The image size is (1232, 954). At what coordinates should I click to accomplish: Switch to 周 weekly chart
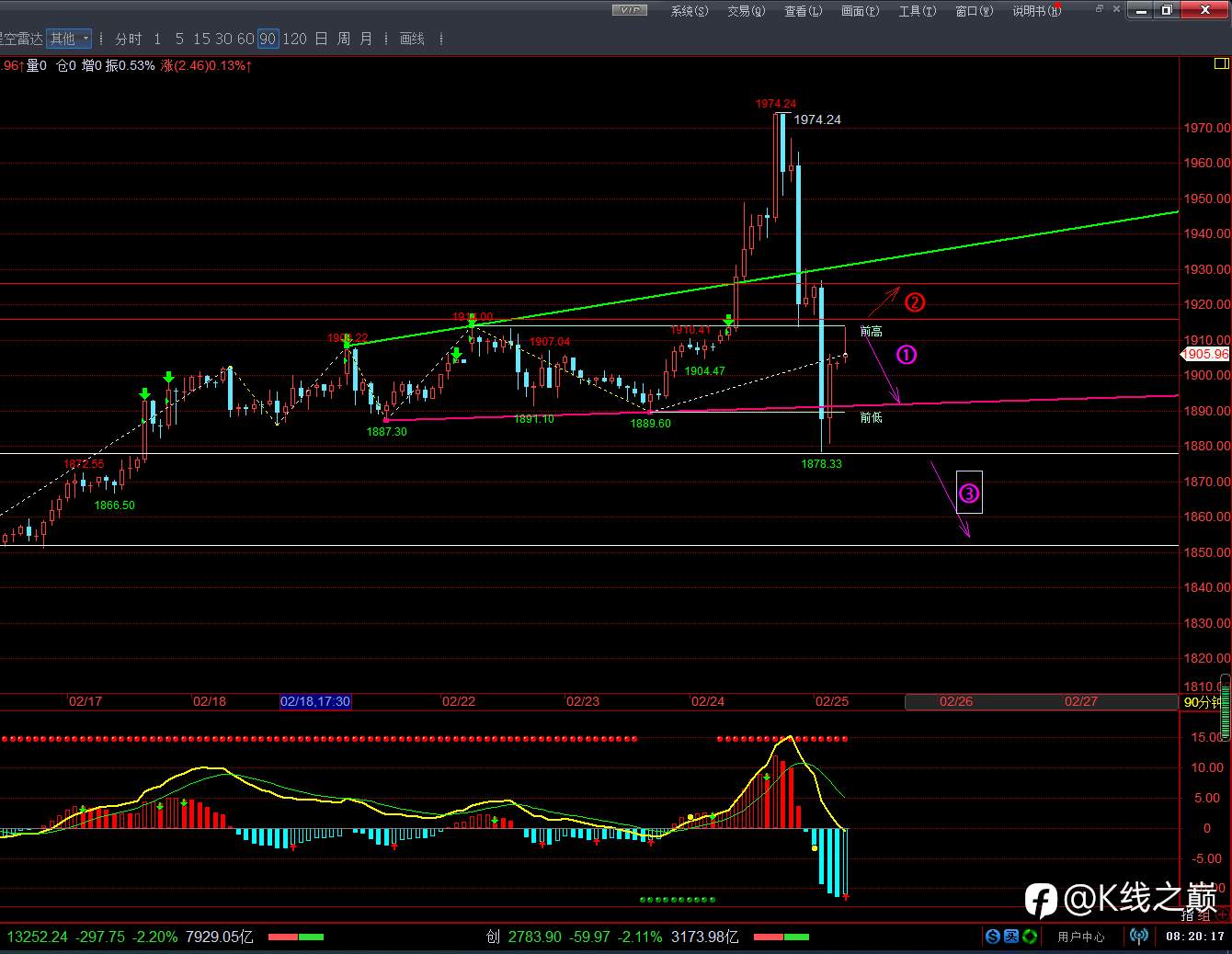[x=343, y=39]
